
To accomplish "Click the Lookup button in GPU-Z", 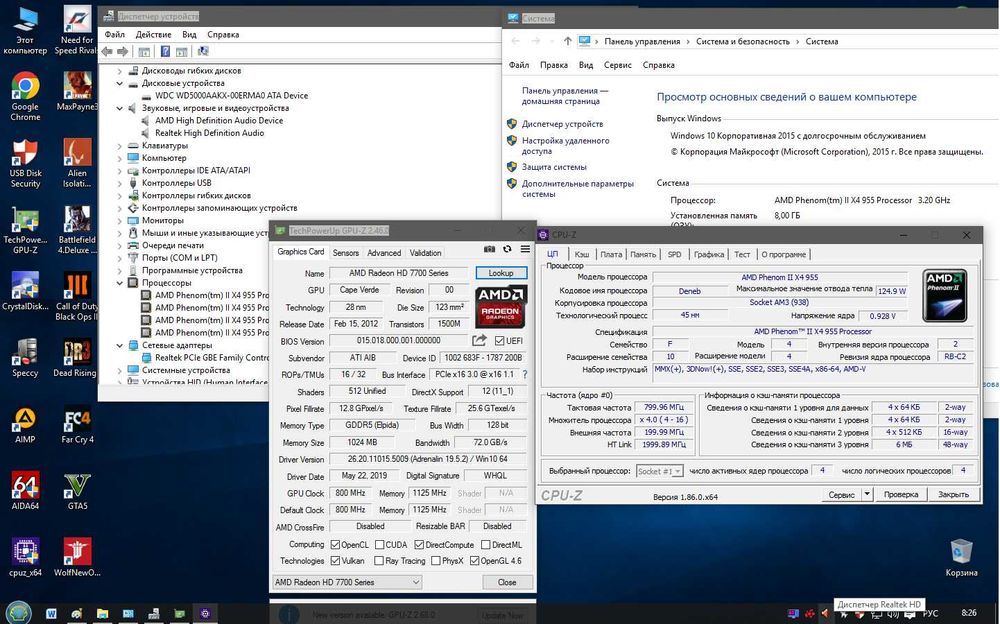I will coord(501,273).
